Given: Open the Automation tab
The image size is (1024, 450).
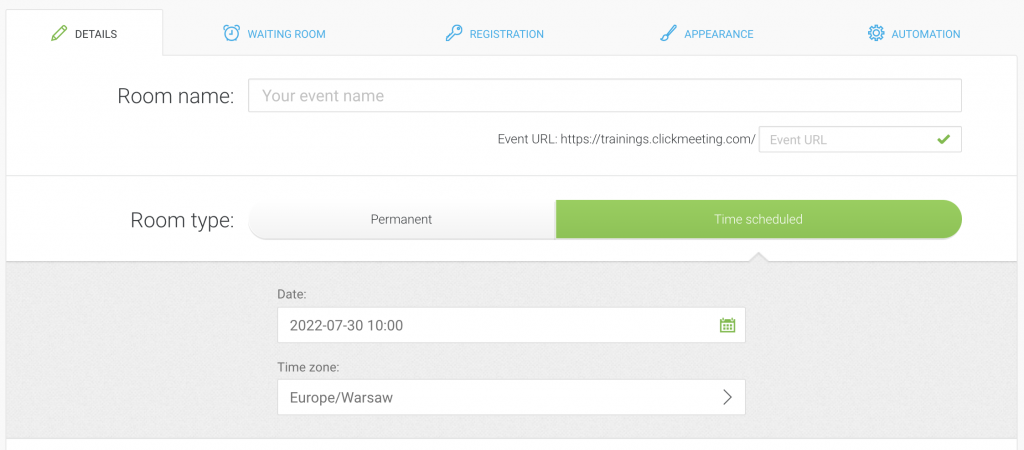Looking at the screenshot, I should (914, 34).
